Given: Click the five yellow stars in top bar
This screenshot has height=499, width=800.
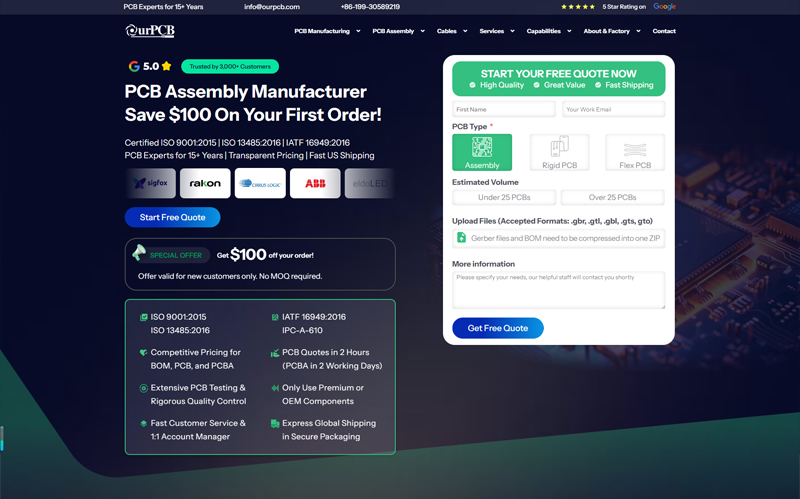Looking at the screenshot, I should click(x=578, y=7).
